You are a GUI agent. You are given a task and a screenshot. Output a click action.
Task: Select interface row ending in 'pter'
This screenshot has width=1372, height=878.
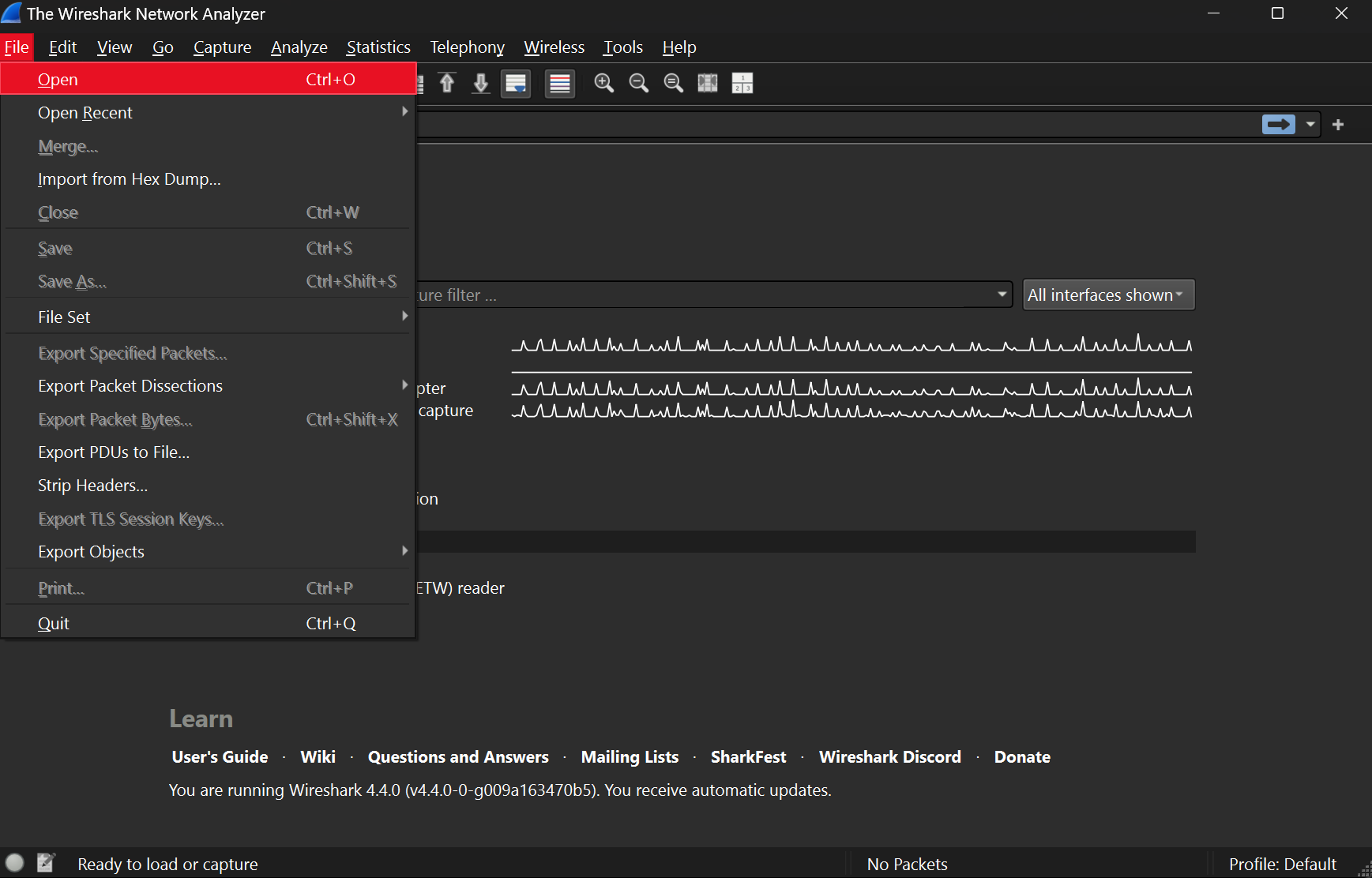click(806, 388)
